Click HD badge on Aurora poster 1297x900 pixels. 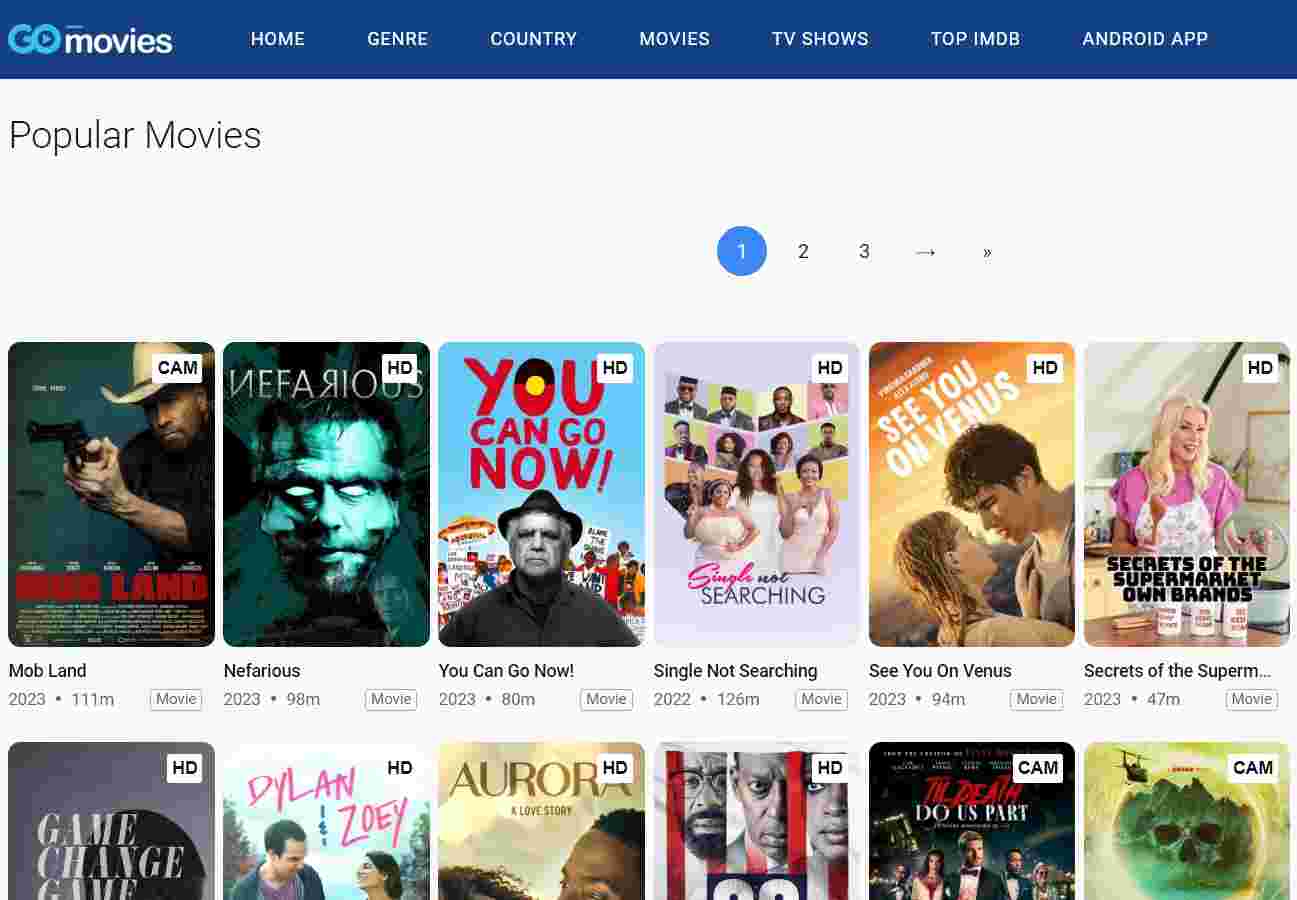[x=615, y=768]
